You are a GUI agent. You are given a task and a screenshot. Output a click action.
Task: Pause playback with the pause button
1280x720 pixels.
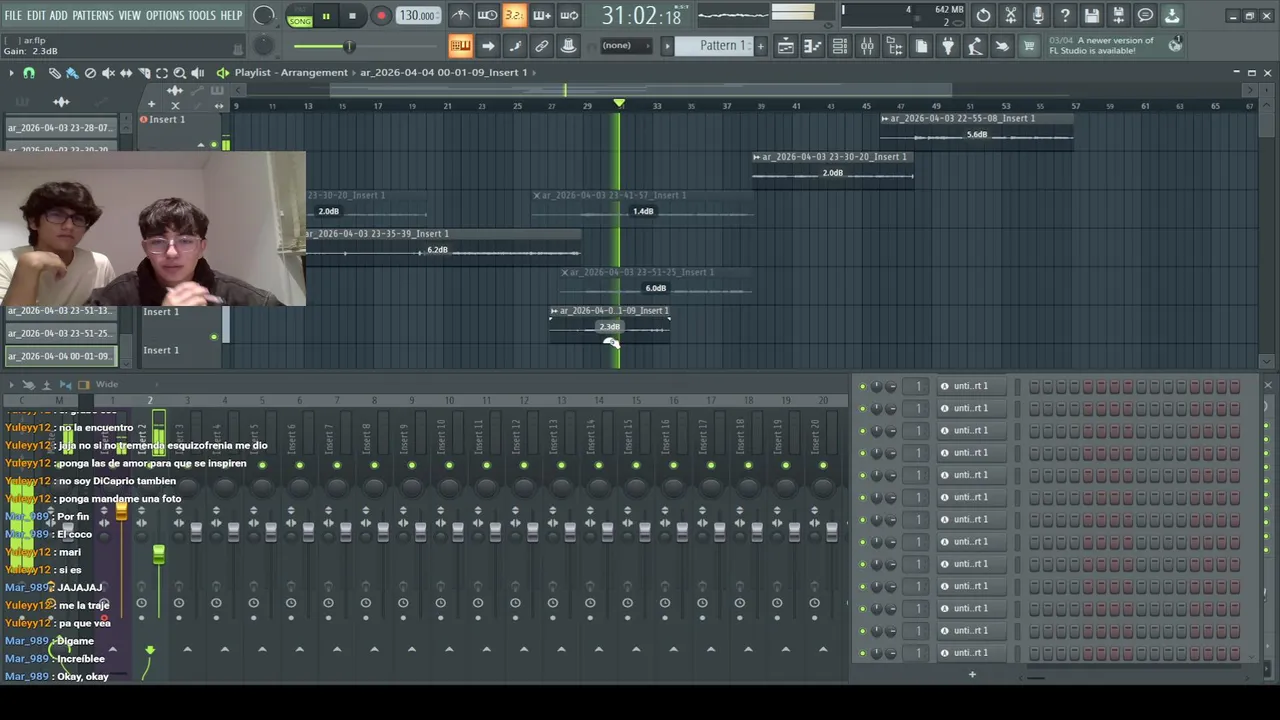[x=326, y=16]
